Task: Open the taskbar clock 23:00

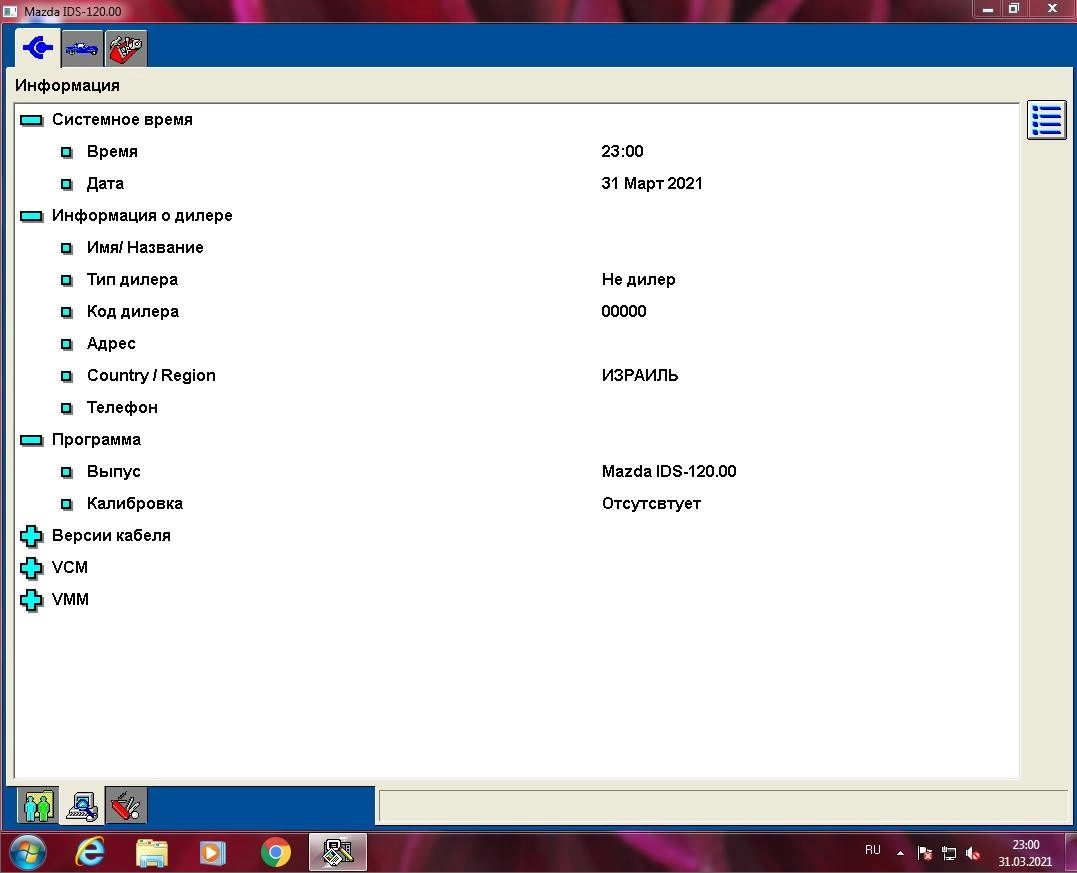Action: pyautogui.click(x=1025, y=853)
